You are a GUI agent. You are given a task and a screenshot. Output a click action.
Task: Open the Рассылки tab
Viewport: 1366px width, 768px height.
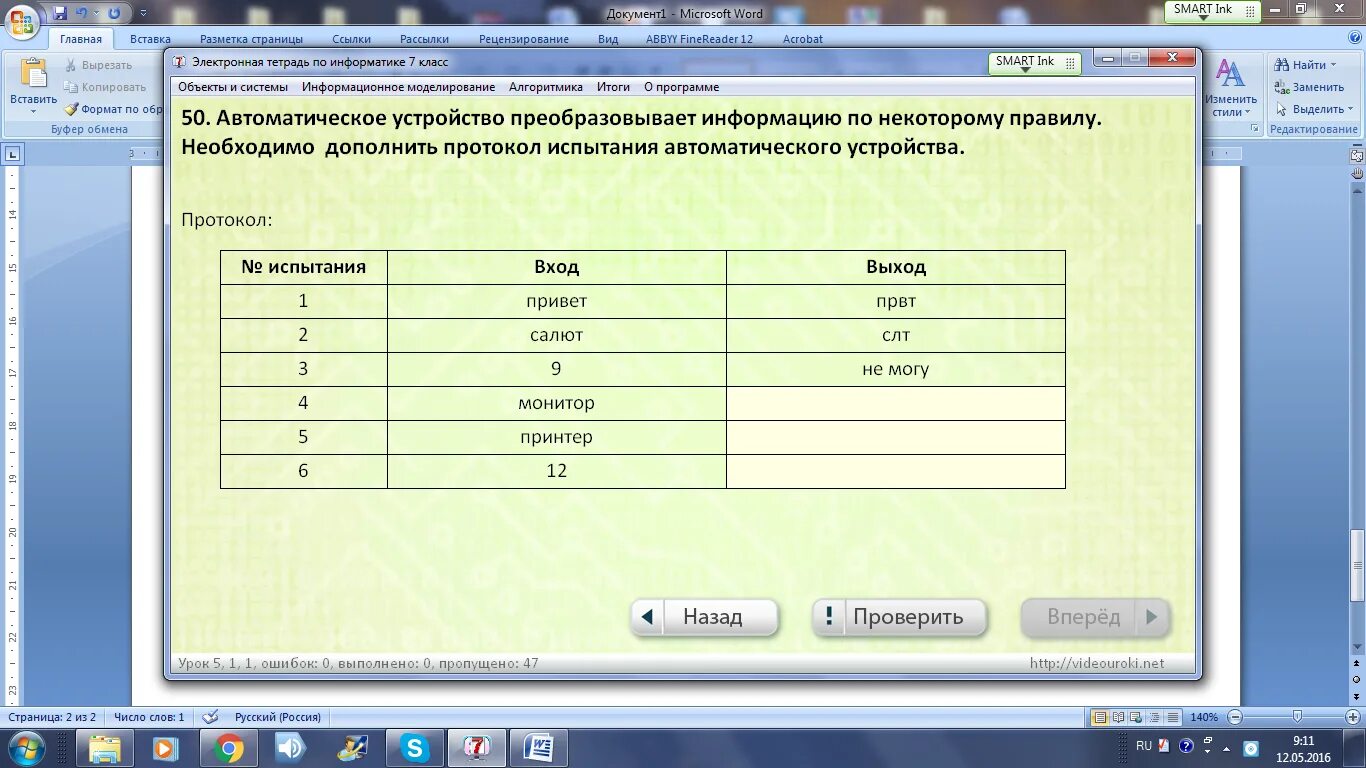coord(424,39)
